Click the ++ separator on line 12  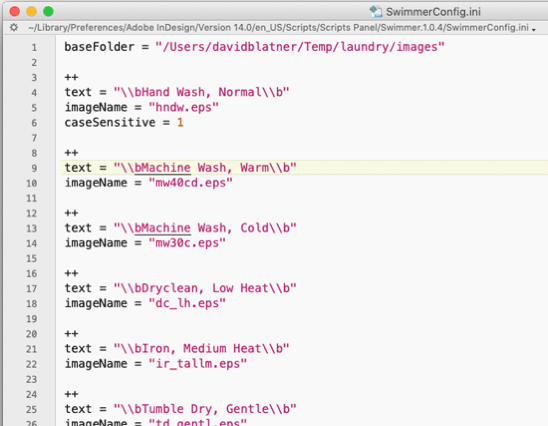click(71, 213)
